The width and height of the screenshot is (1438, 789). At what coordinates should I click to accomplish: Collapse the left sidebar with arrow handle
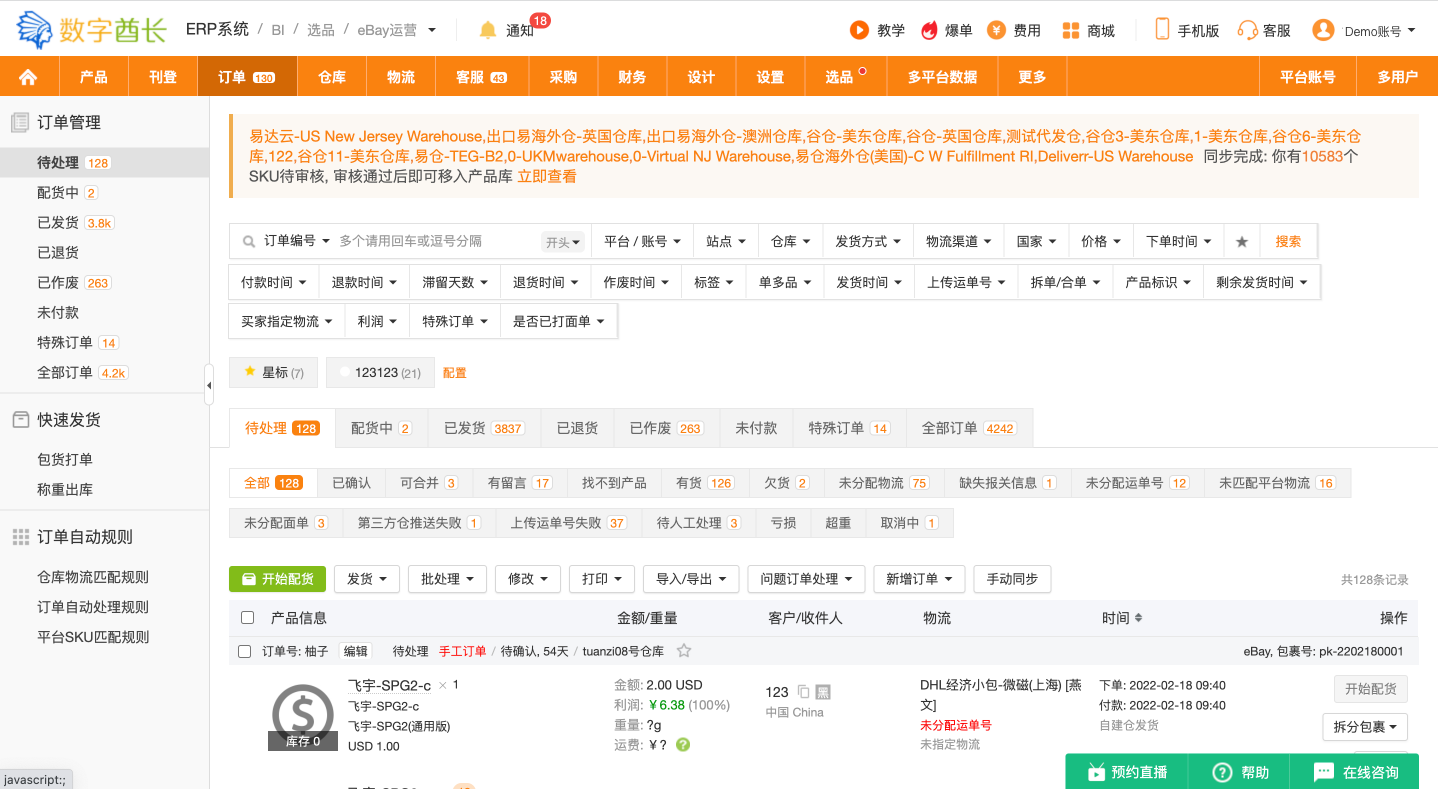[x=209, y=385]
